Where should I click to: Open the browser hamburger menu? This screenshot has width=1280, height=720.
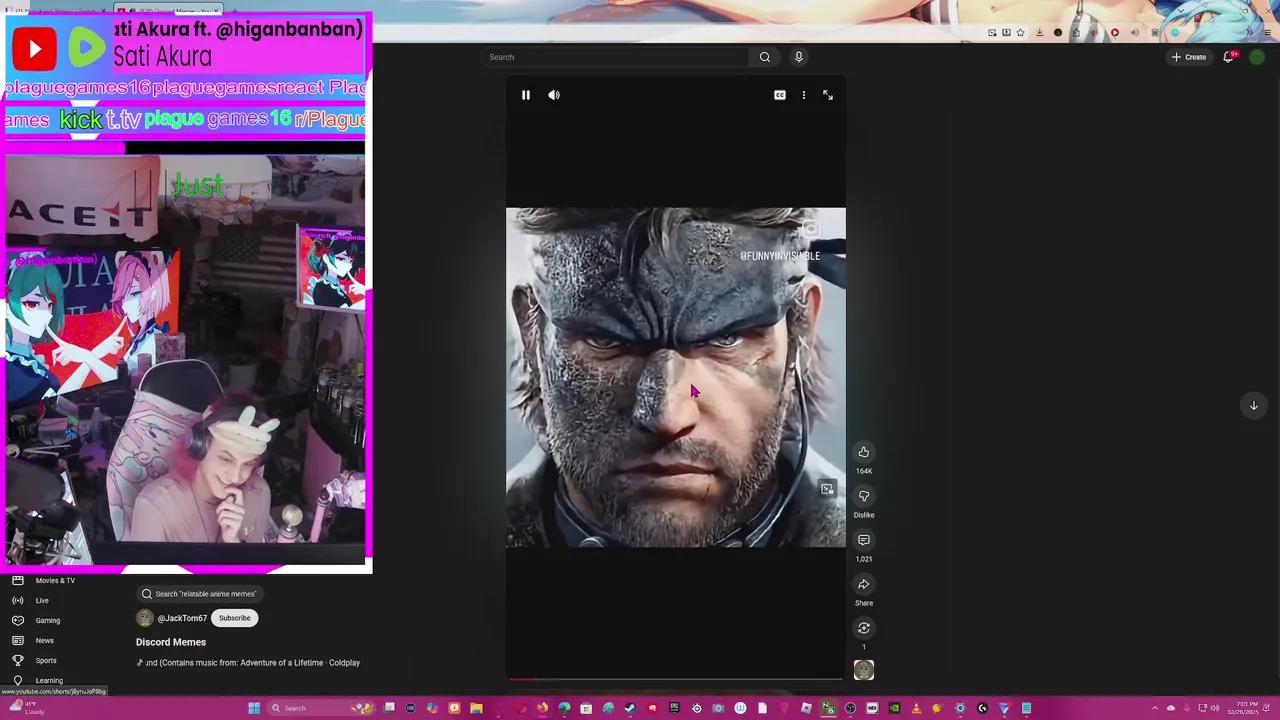tap(1268, 32)
